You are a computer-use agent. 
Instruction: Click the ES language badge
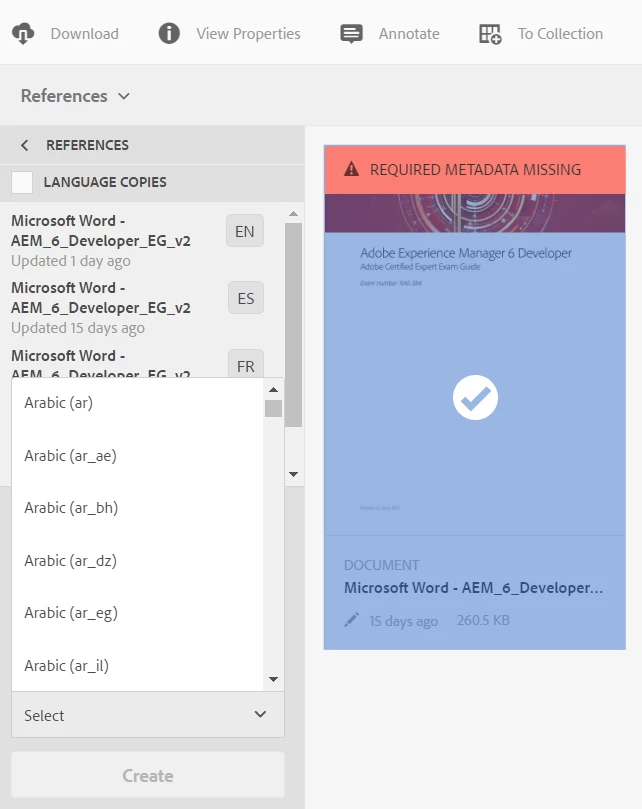[x=246, y=298]
